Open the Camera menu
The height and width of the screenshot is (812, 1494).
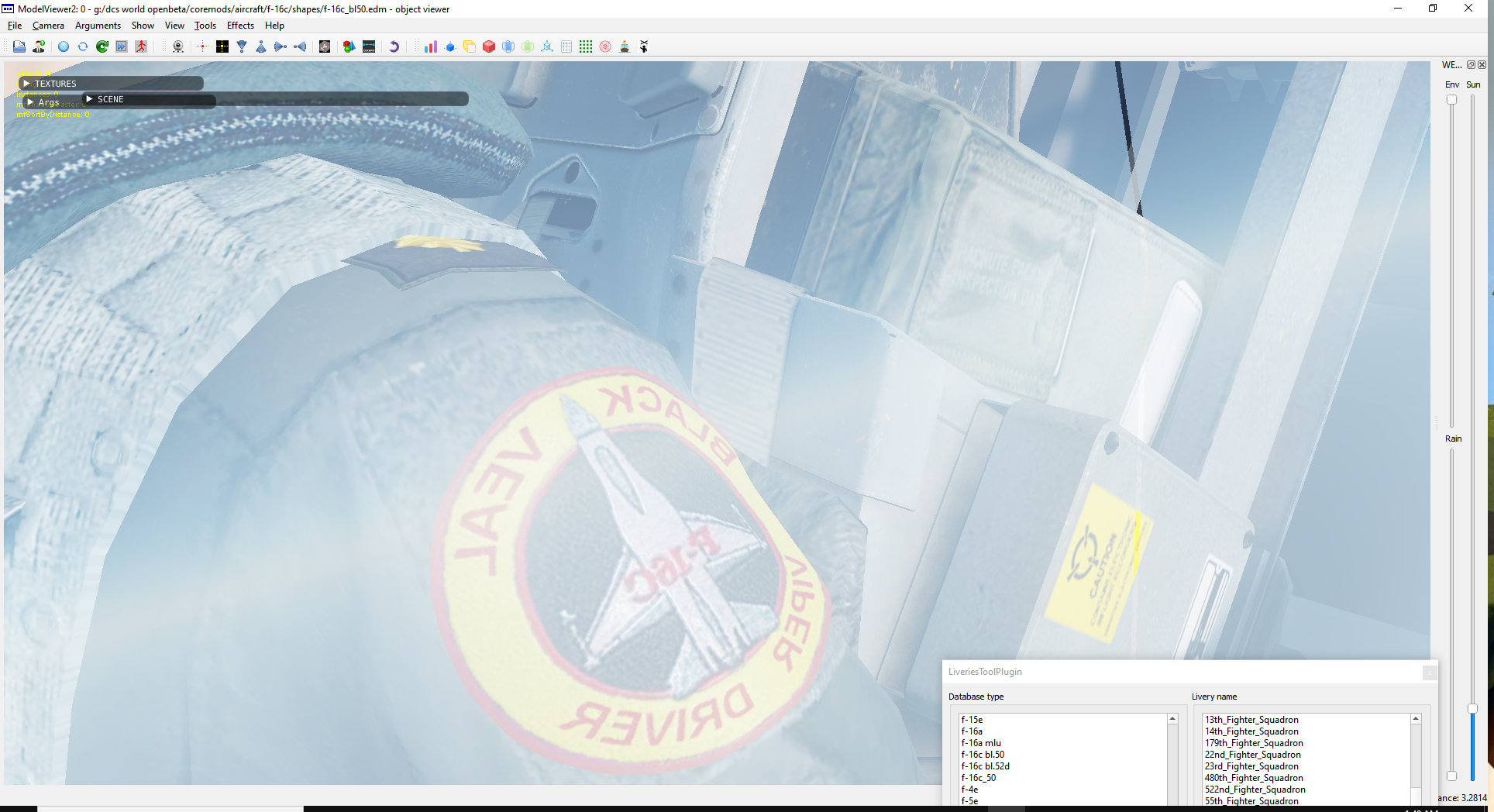coord(48,26)
